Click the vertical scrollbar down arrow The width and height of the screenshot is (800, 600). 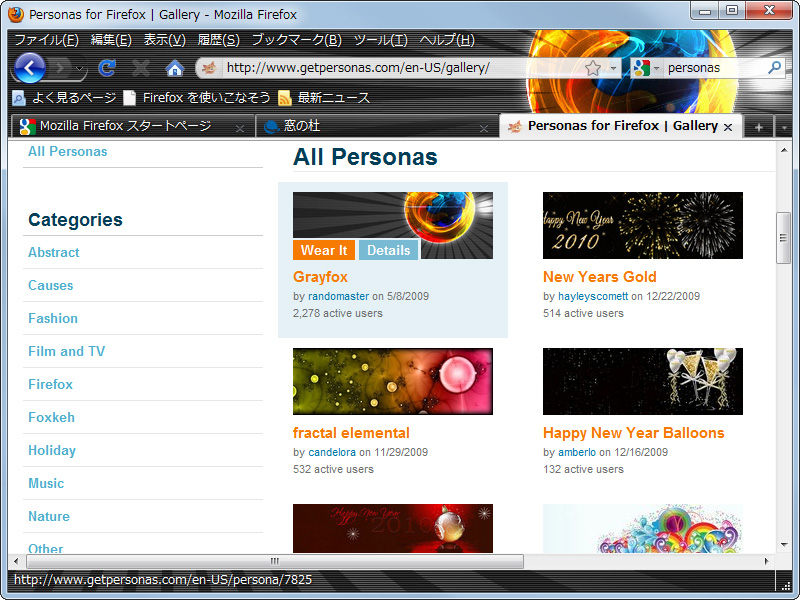784,544
